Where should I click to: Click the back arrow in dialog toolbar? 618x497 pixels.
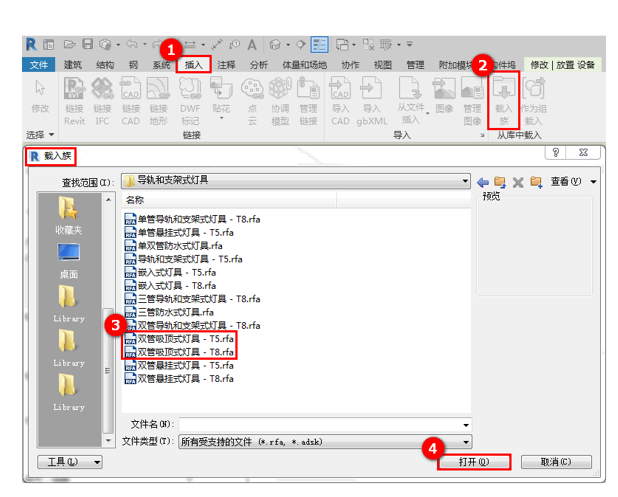click(511, 182)
